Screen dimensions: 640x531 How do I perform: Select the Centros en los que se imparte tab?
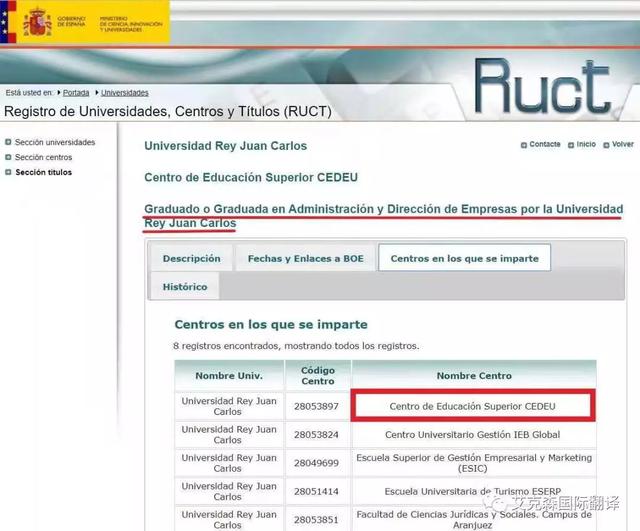click(x=464, y=258)
